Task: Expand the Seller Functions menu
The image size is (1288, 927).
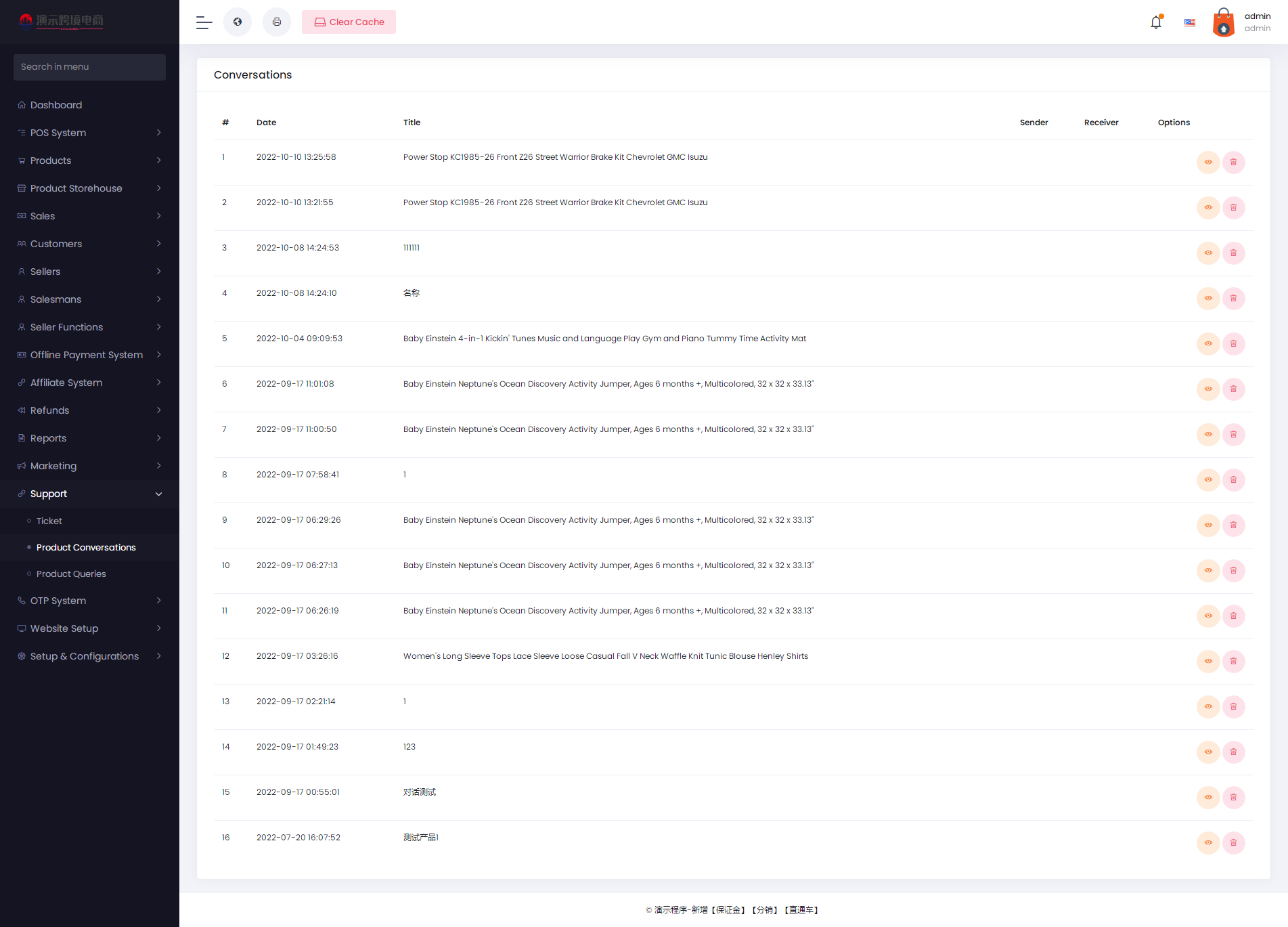Action: pos(89,327)
